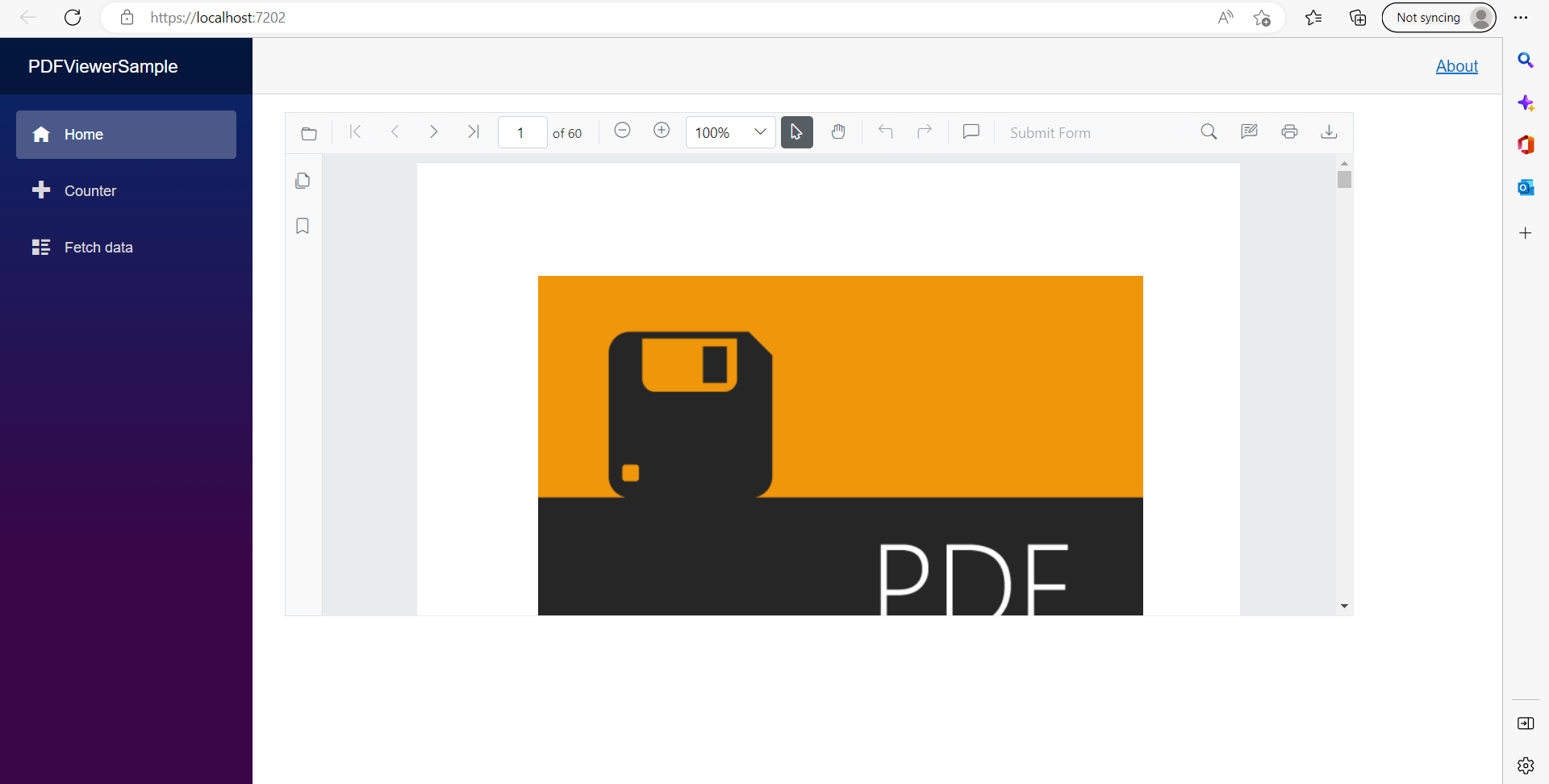Jump to the last page
The height and width of the screenshot is (784, 1549).
click(x=473, y=131)
